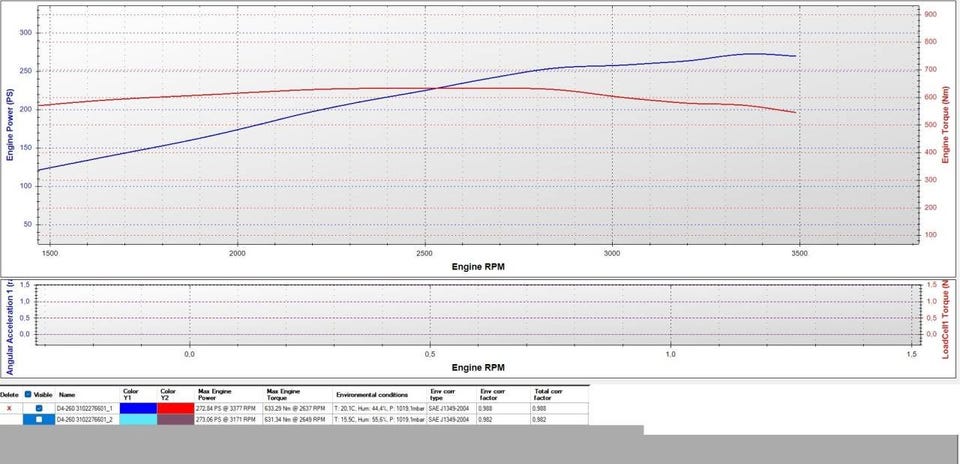Click environmental conditions cell showing T: 15,5C
This screenshot has width=960, height=464.
tap(380, 419)
